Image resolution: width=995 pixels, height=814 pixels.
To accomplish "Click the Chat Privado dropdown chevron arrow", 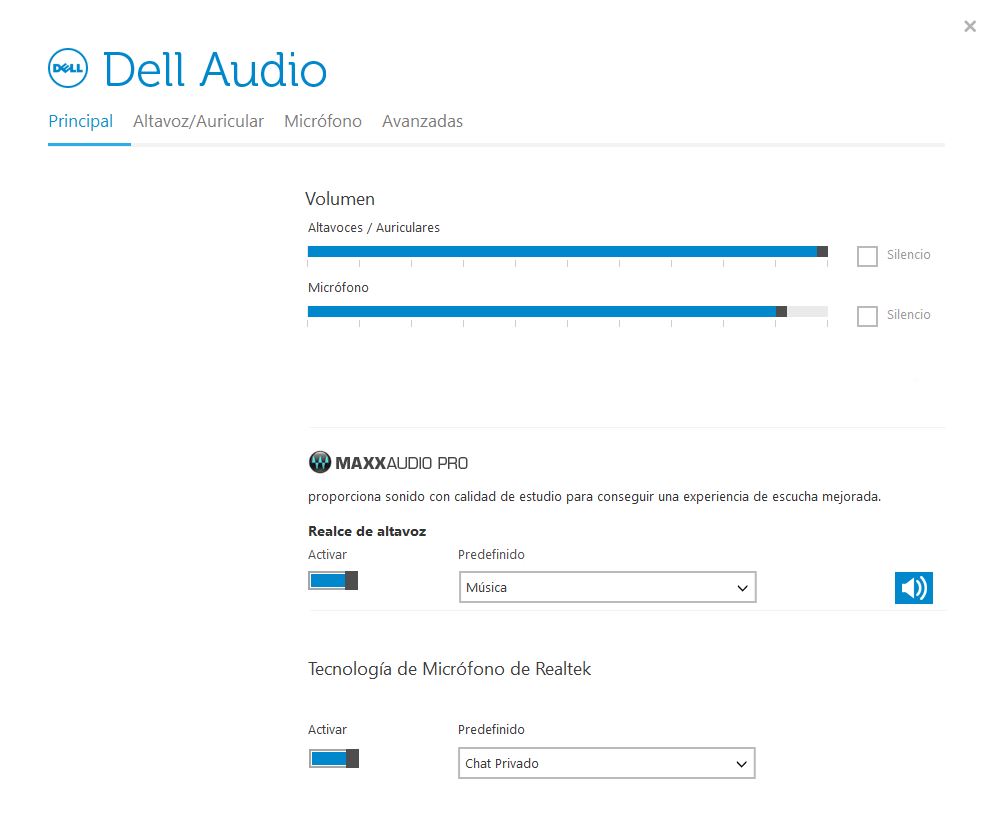I will point(741,764).
